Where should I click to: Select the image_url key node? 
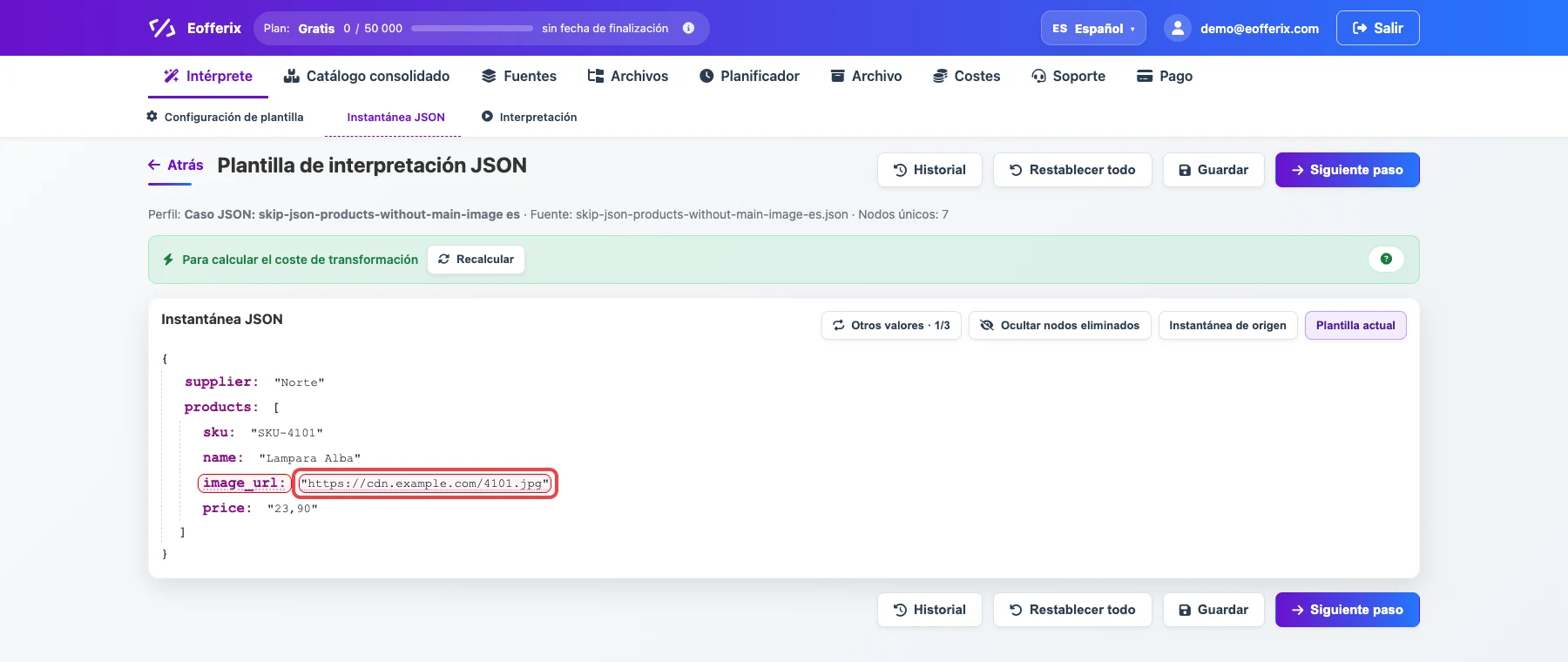click(244, 483)
